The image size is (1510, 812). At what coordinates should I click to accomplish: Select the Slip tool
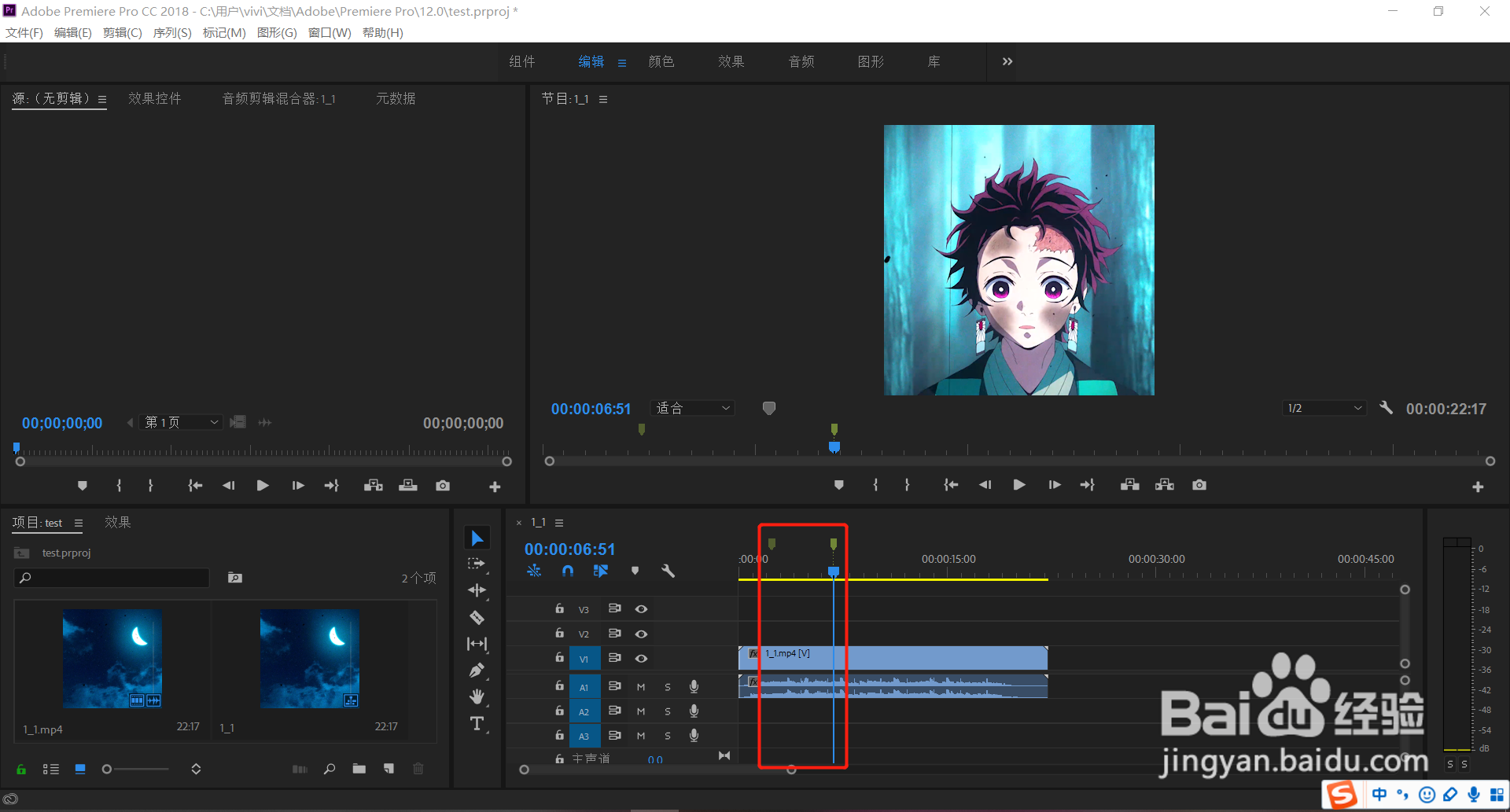477,644
